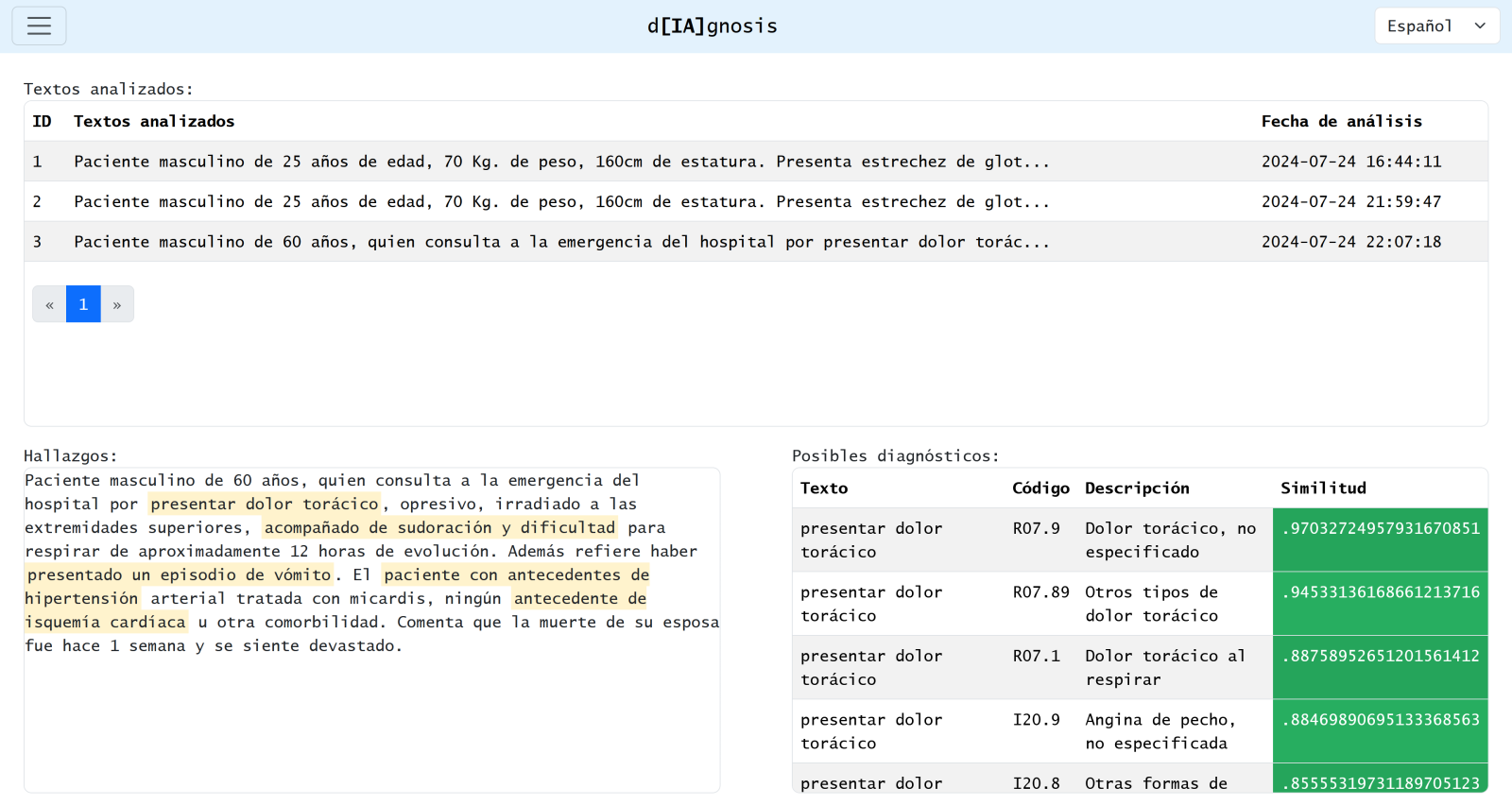
Task: Click highlighted 'paciente con antecedentes de' finding
Action: coord(516,575)
